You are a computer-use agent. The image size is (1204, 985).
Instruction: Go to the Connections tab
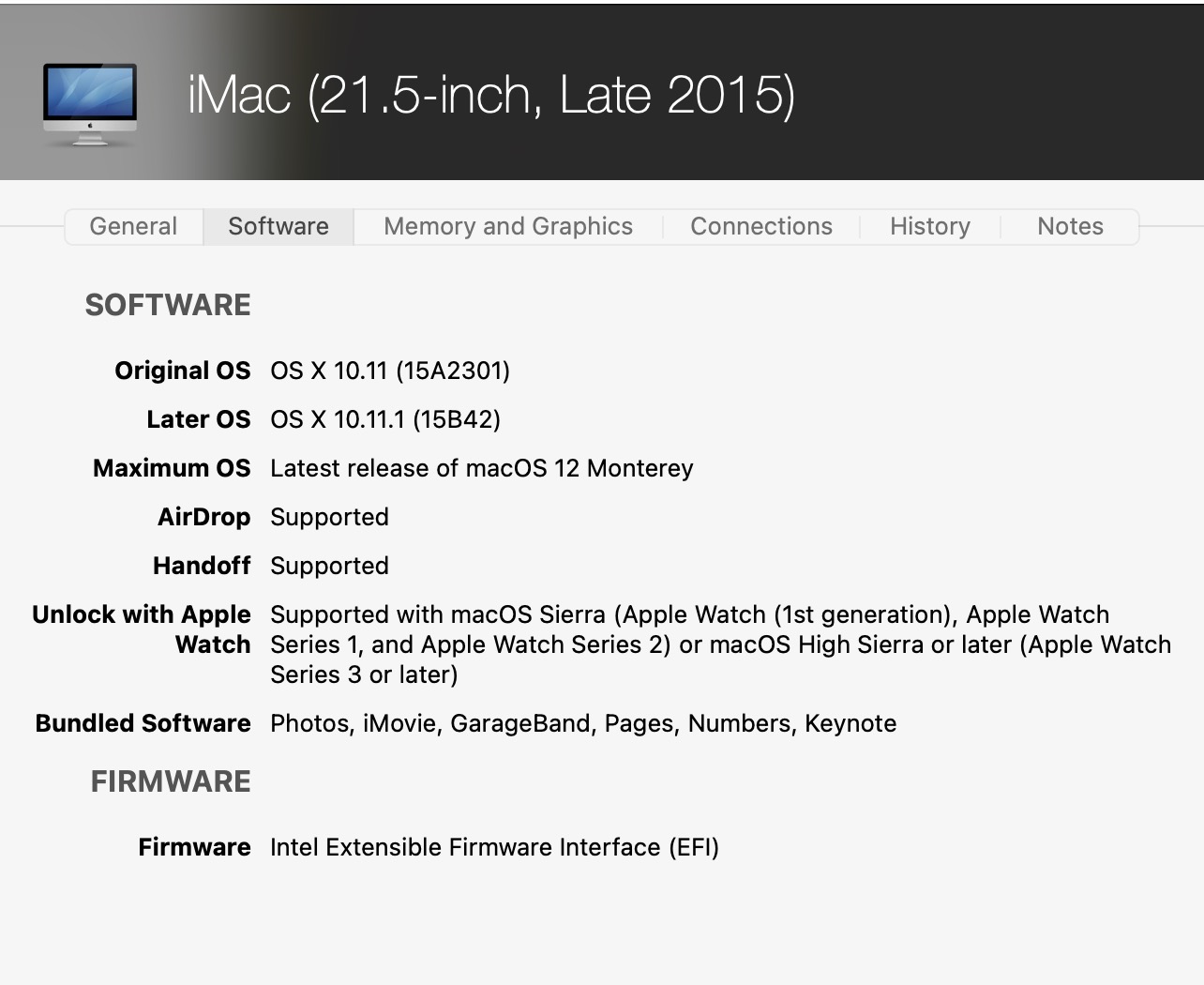click(x=761, y=226)
